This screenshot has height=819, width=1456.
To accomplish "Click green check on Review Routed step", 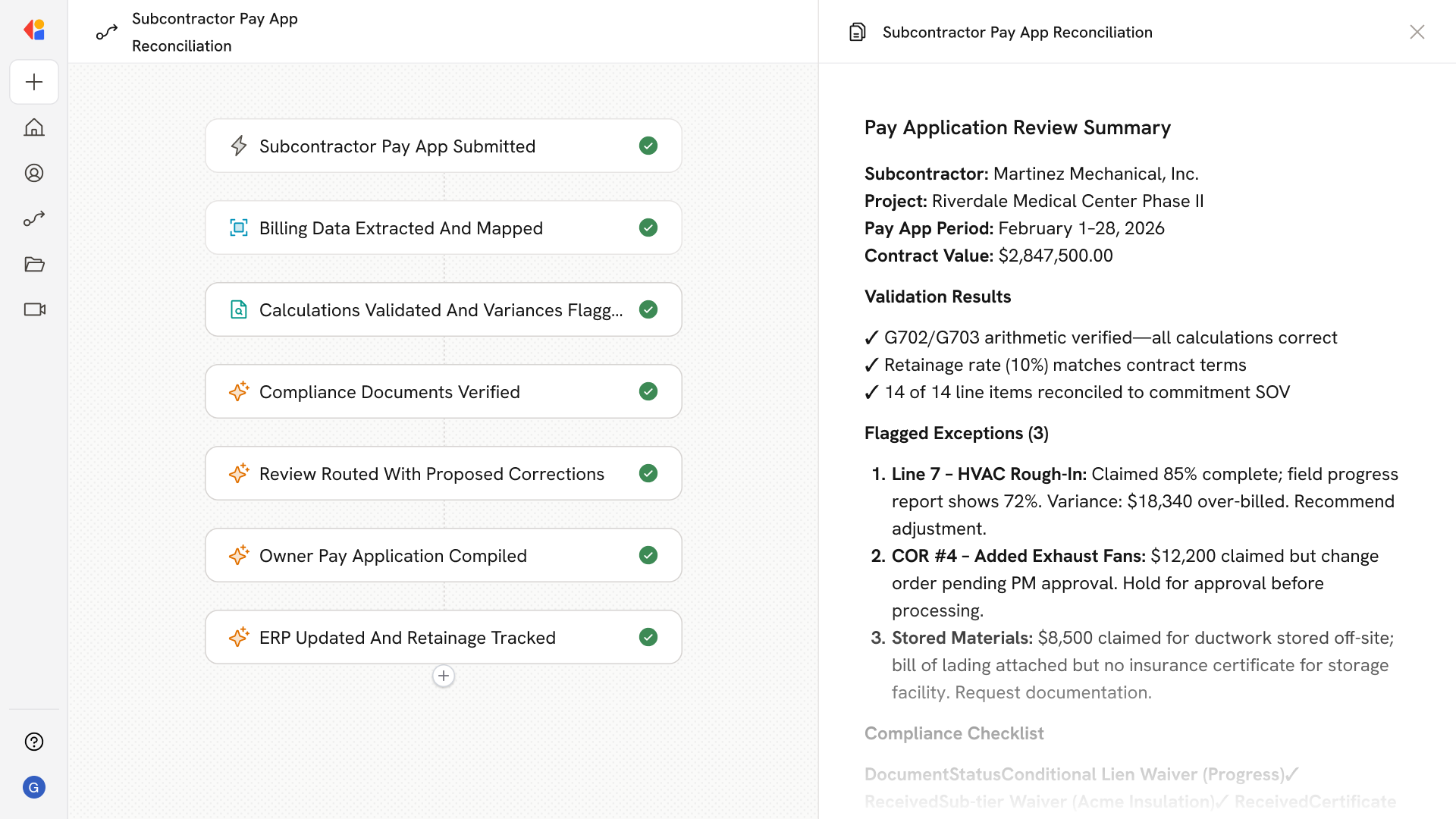I will (648, 473).
